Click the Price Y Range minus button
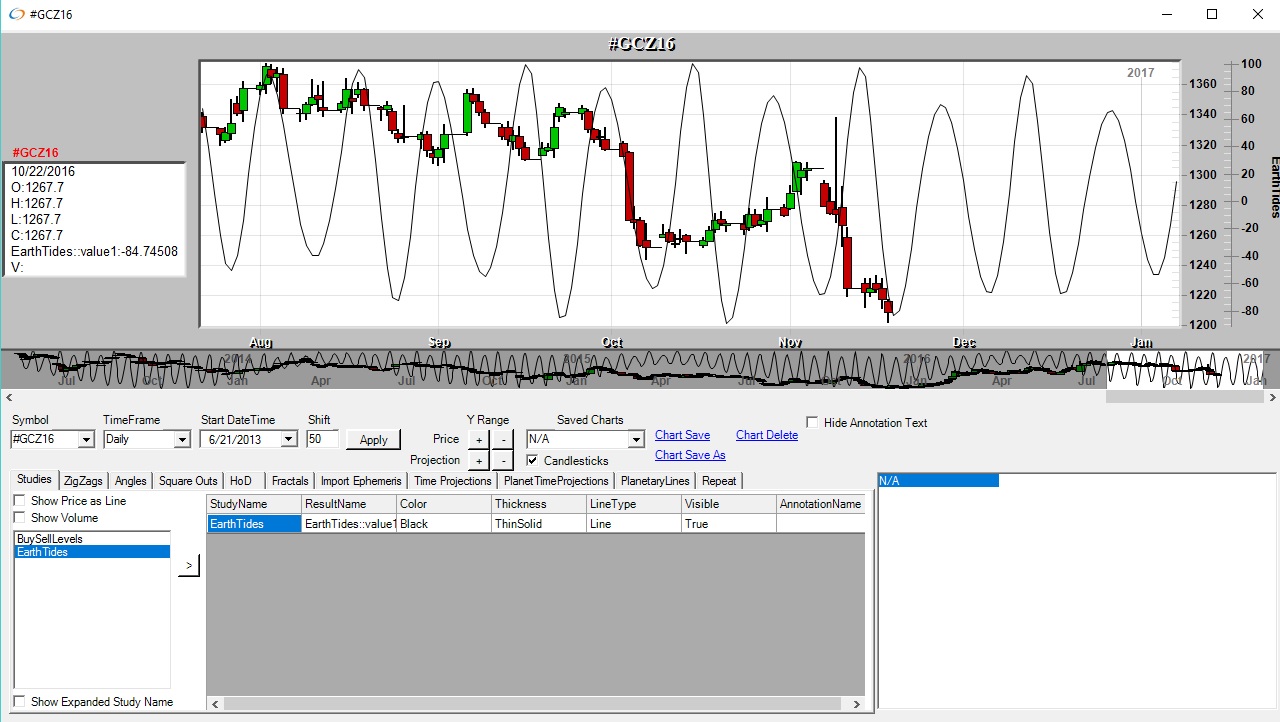 click(503, 439)
